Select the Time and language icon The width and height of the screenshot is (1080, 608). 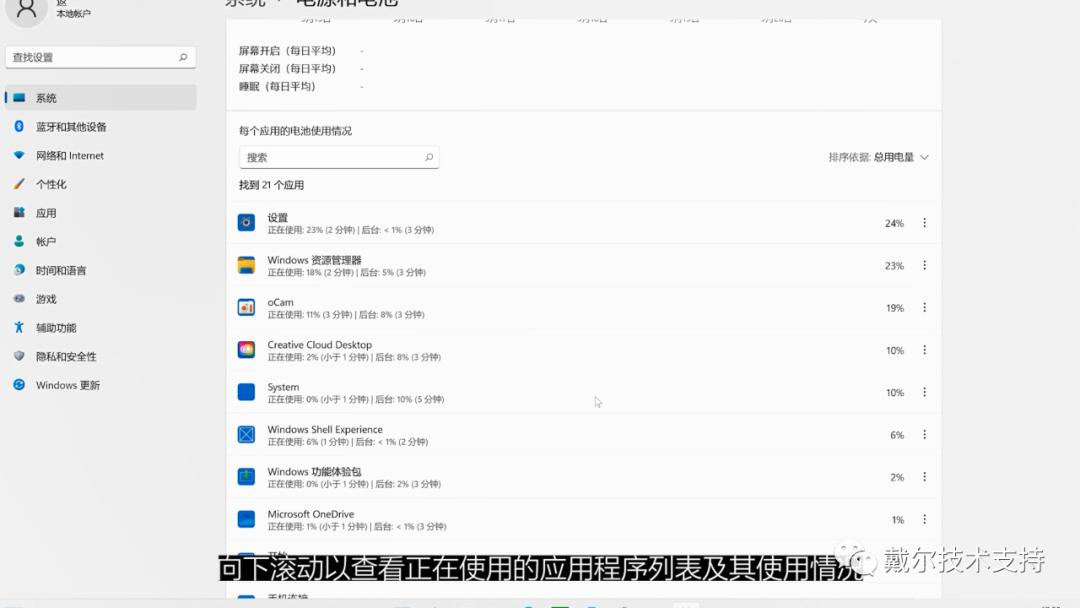[x=18, y=270]
